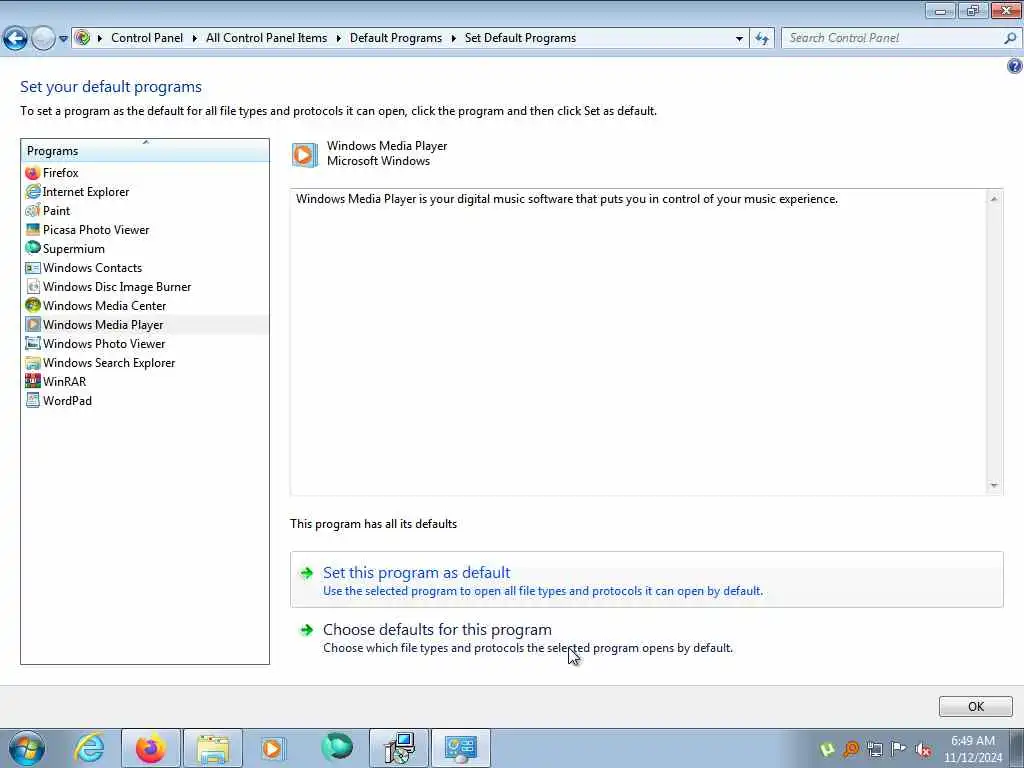Click the installer taskbar icon with monitor
This screenshot has width=1024, height=768.
(x=399, y=748)
